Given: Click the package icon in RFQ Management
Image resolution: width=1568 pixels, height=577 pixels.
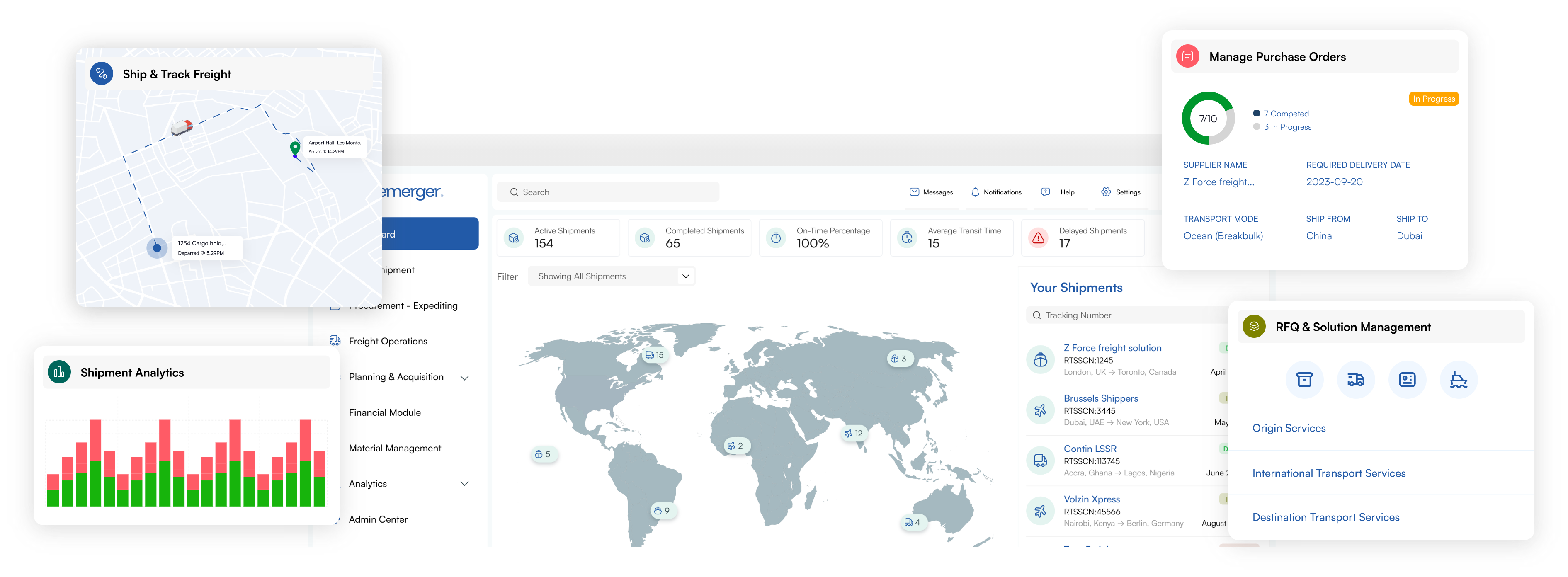Looking at the screenshot, I should 1304,379.
